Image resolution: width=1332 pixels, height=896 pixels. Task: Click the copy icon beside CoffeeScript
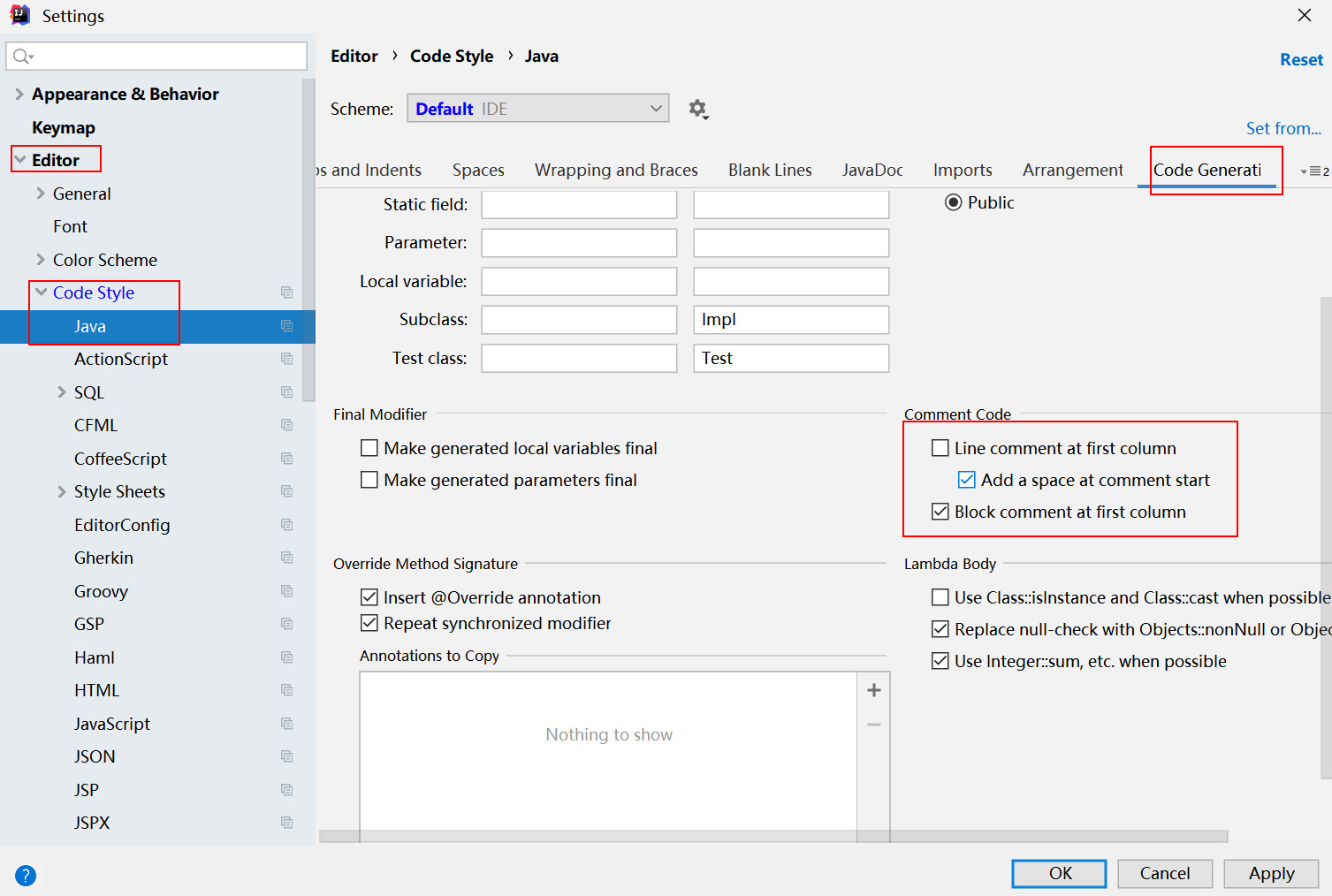point(287,459)
